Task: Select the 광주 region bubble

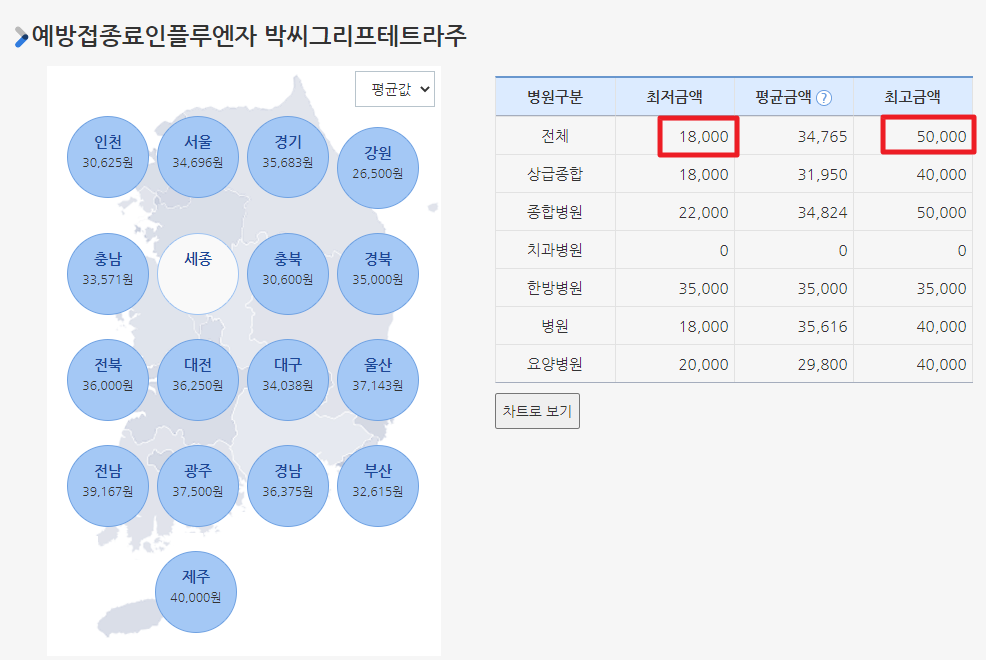Action: (x=198, y=486)
